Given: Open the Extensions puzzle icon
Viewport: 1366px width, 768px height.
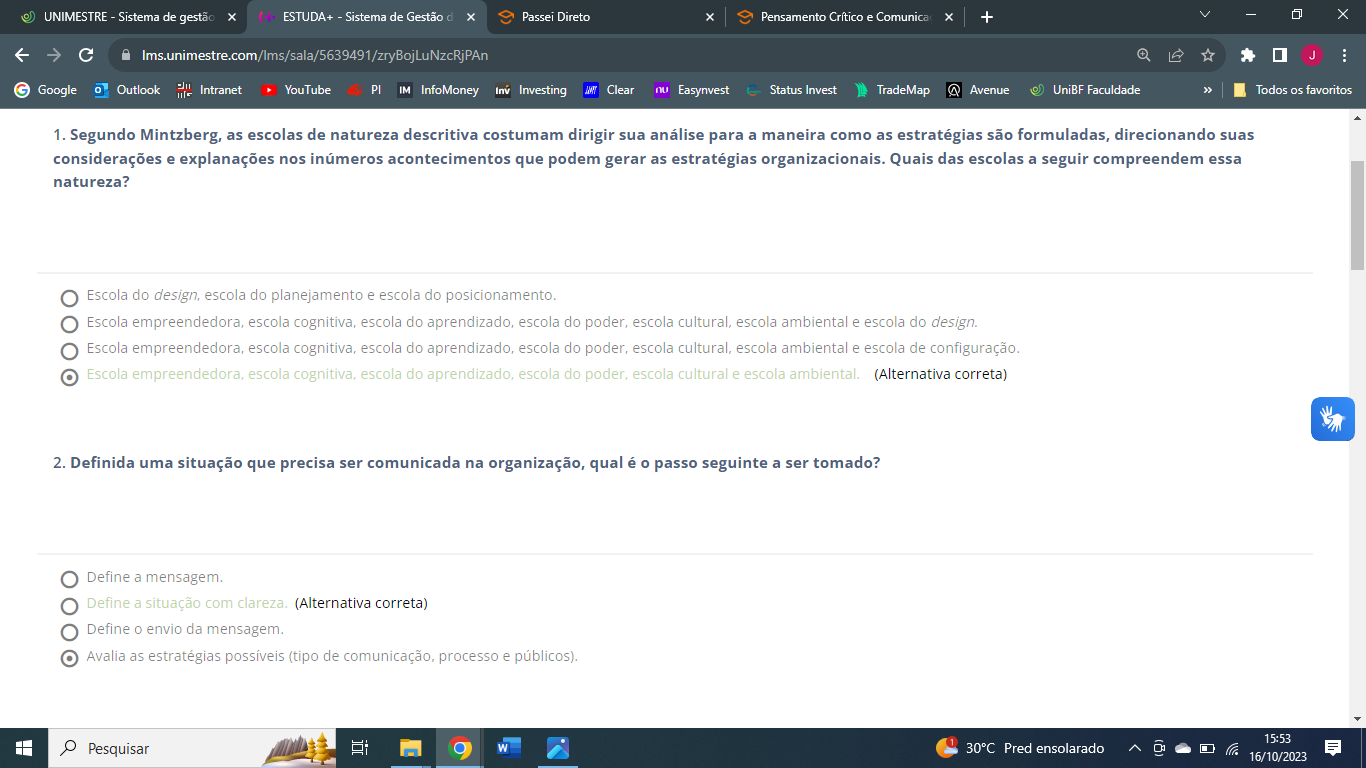Looking at the screenshot, I should click(x=1247, y=55).
